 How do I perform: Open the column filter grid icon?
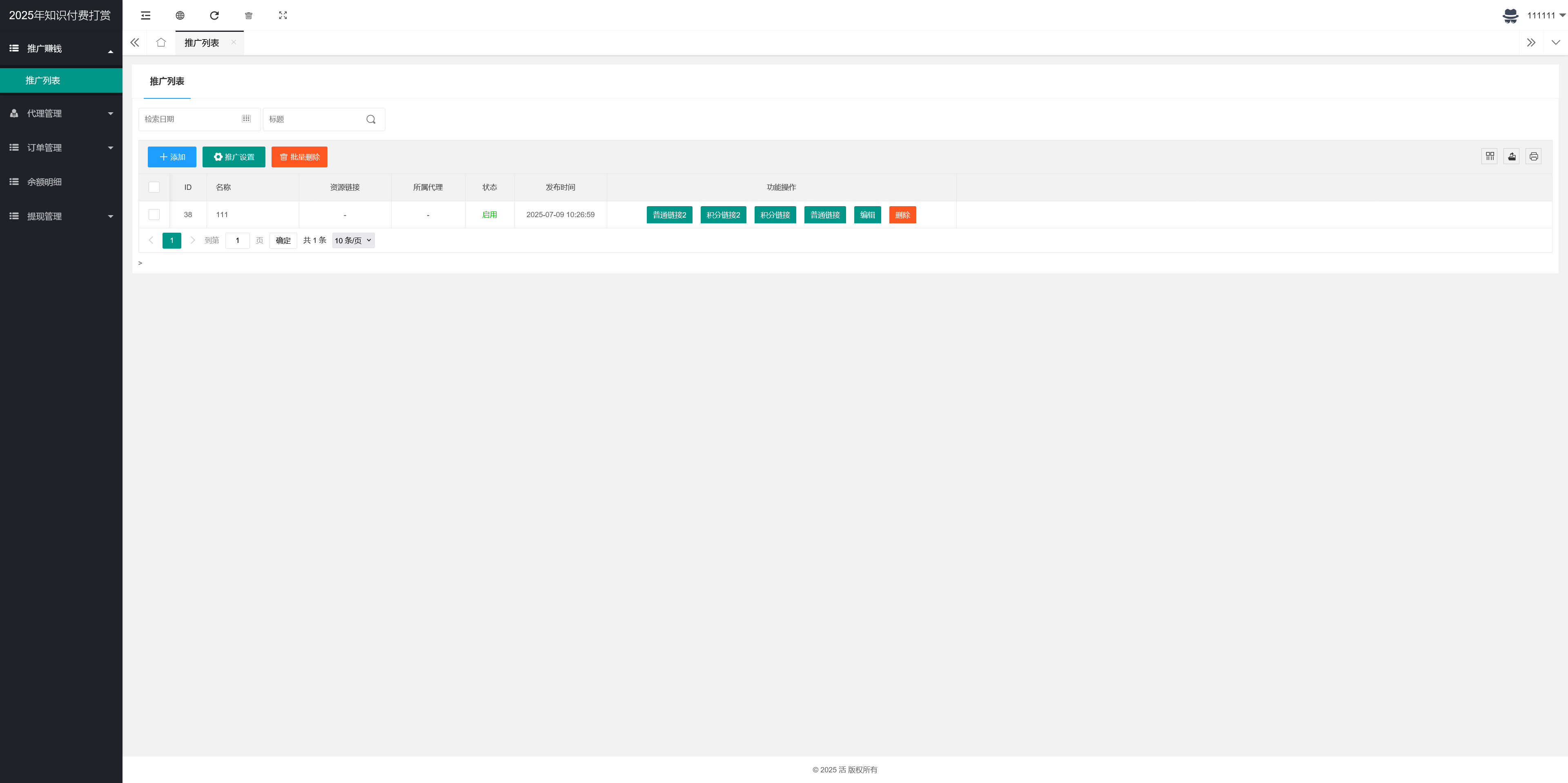(x=1490, y=156)
